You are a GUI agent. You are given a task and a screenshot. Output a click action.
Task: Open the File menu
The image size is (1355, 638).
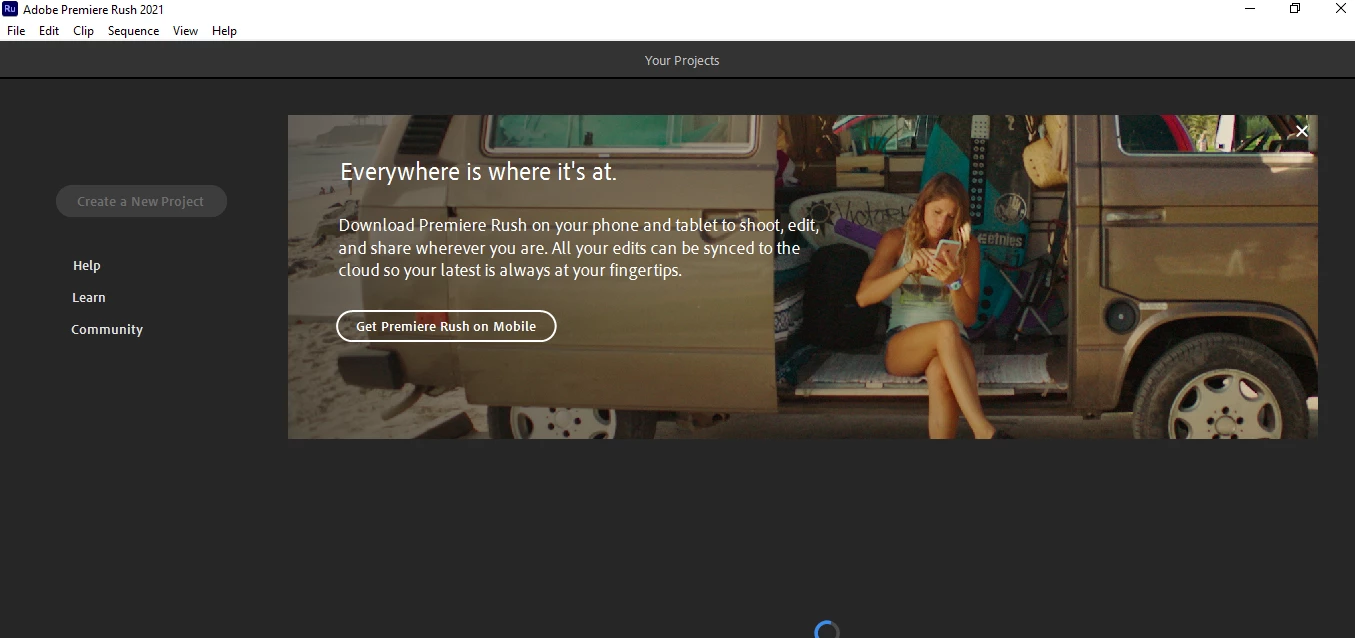click(x=16, y=31)
